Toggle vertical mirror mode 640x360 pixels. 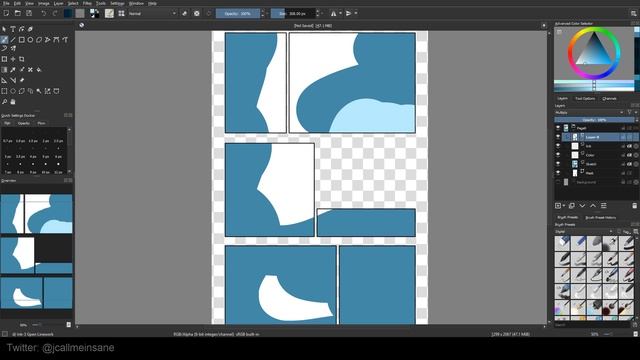348,13
